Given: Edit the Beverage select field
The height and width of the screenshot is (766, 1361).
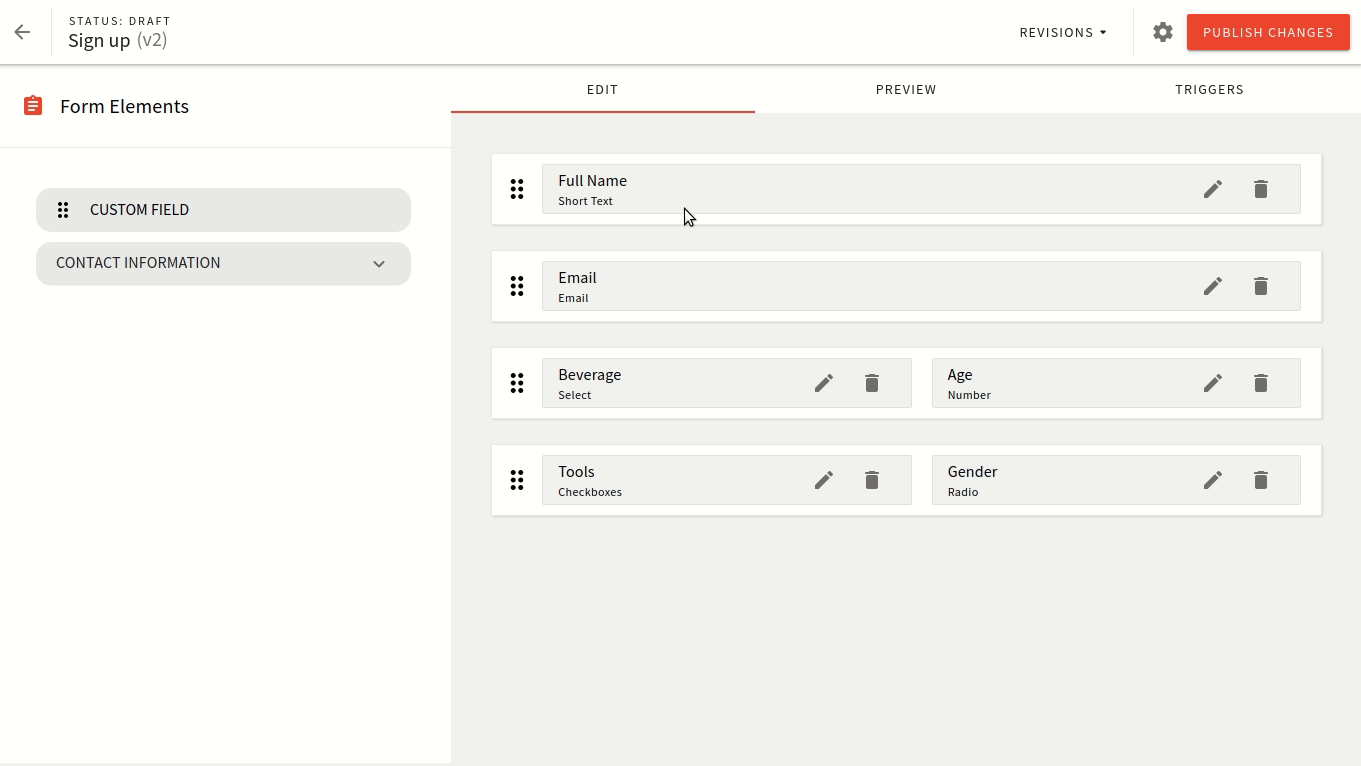Looking at the screenshot, I should 823,382.
